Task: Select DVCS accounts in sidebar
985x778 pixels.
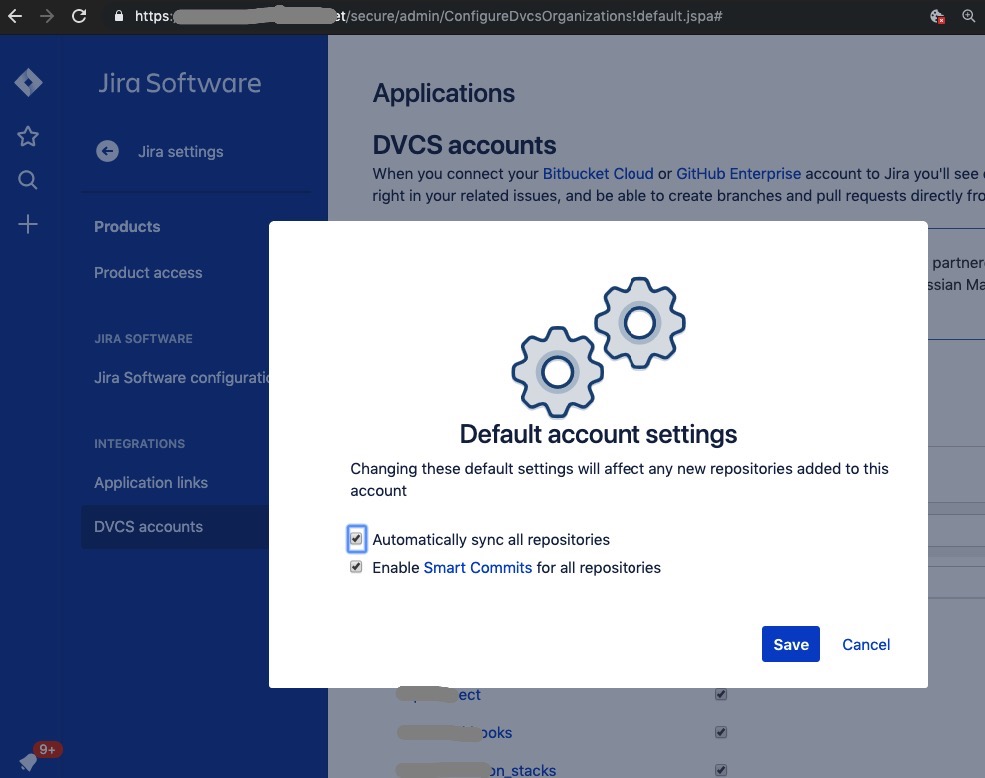Action: (175, 527)
